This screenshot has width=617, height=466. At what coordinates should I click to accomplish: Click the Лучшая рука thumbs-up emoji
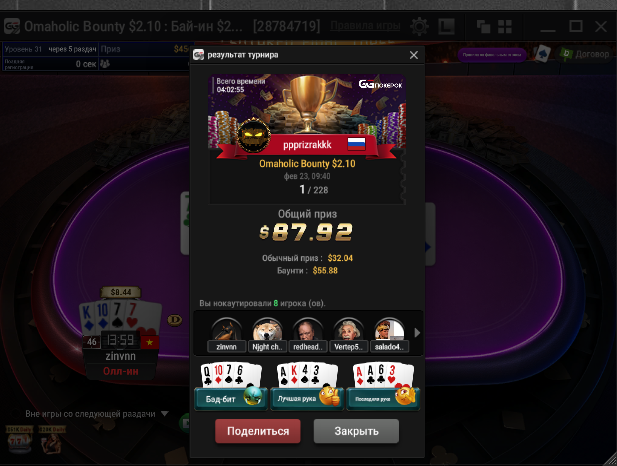[329, 396]
